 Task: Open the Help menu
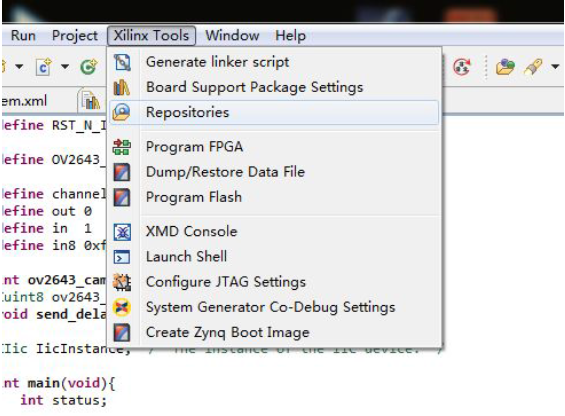coord(290,36)
